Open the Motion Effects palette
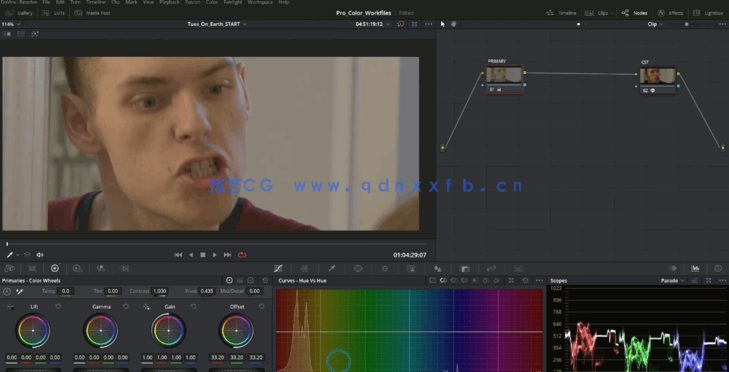 coord(124,268)
